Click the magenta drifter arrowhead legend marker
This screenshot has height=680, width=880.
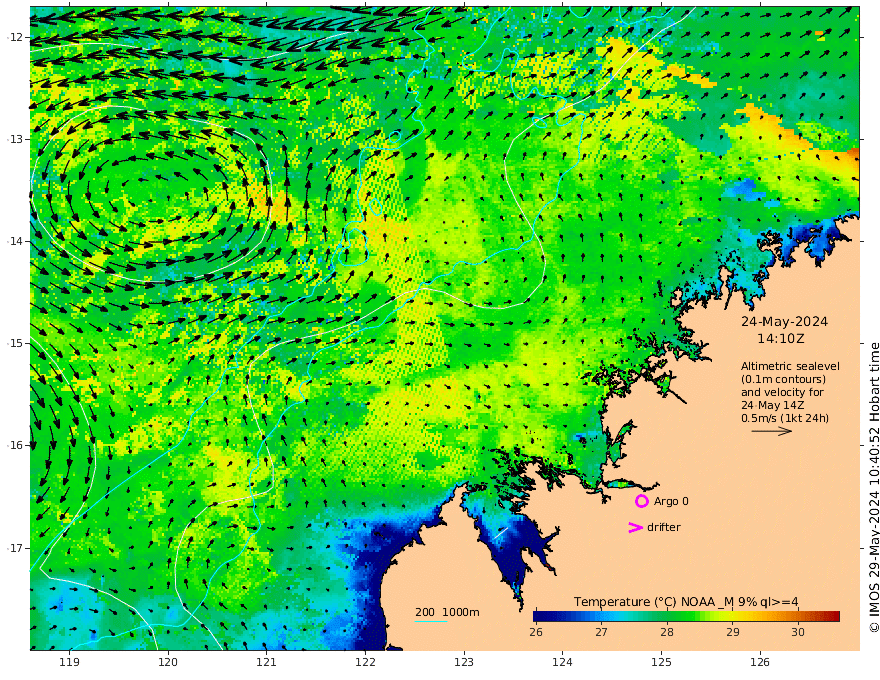pyautogui.click(x=635, y=527)
